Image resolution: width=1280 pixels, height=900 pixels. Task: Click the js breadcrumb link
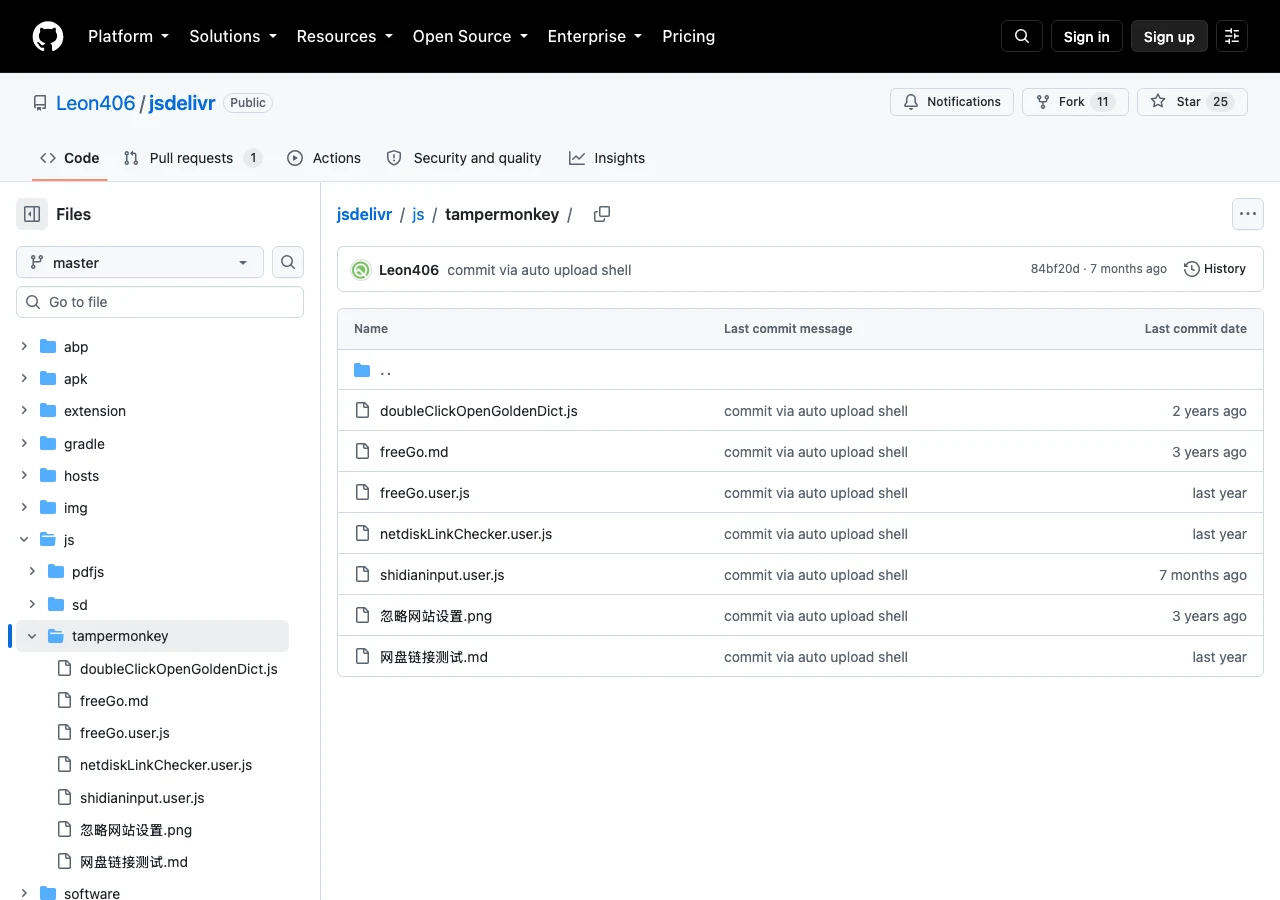(x=419, y=214)
